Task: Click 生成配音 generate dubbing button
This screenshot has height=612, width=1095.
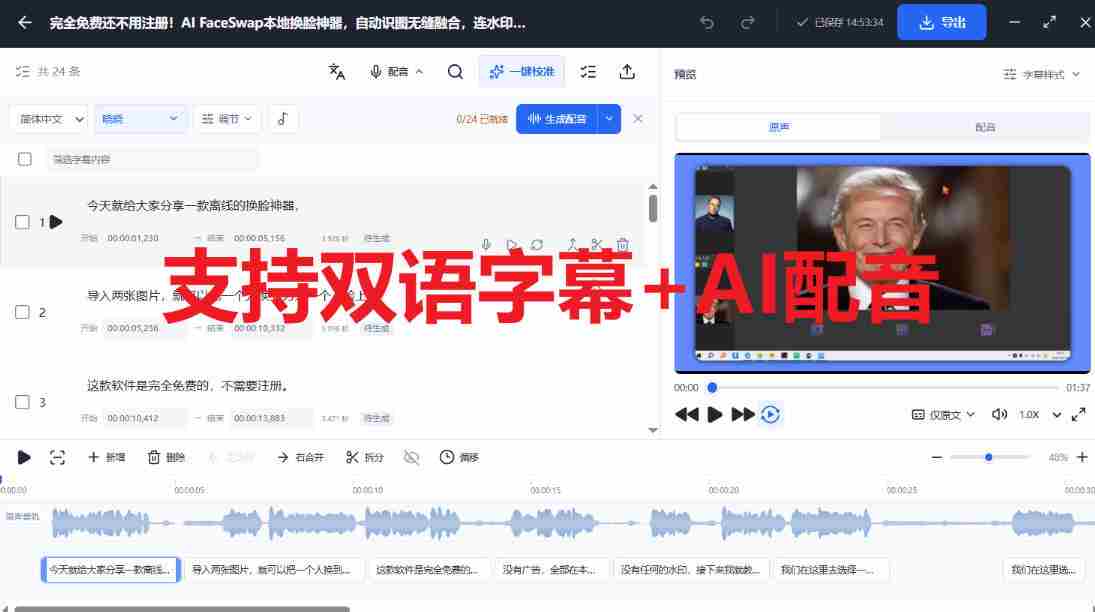Action: [557, 119]
